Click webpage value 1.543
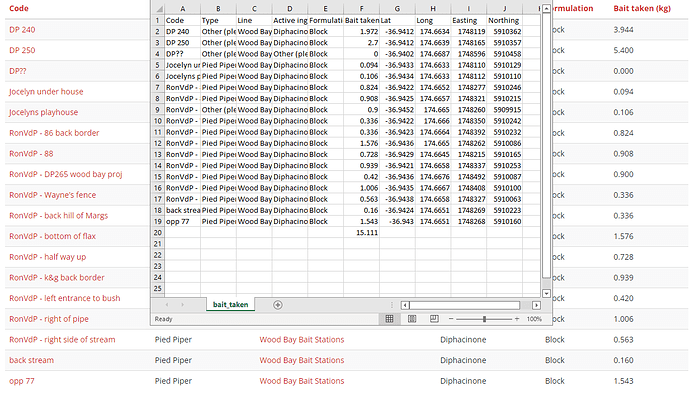The image size is (690, 396). 623,381
